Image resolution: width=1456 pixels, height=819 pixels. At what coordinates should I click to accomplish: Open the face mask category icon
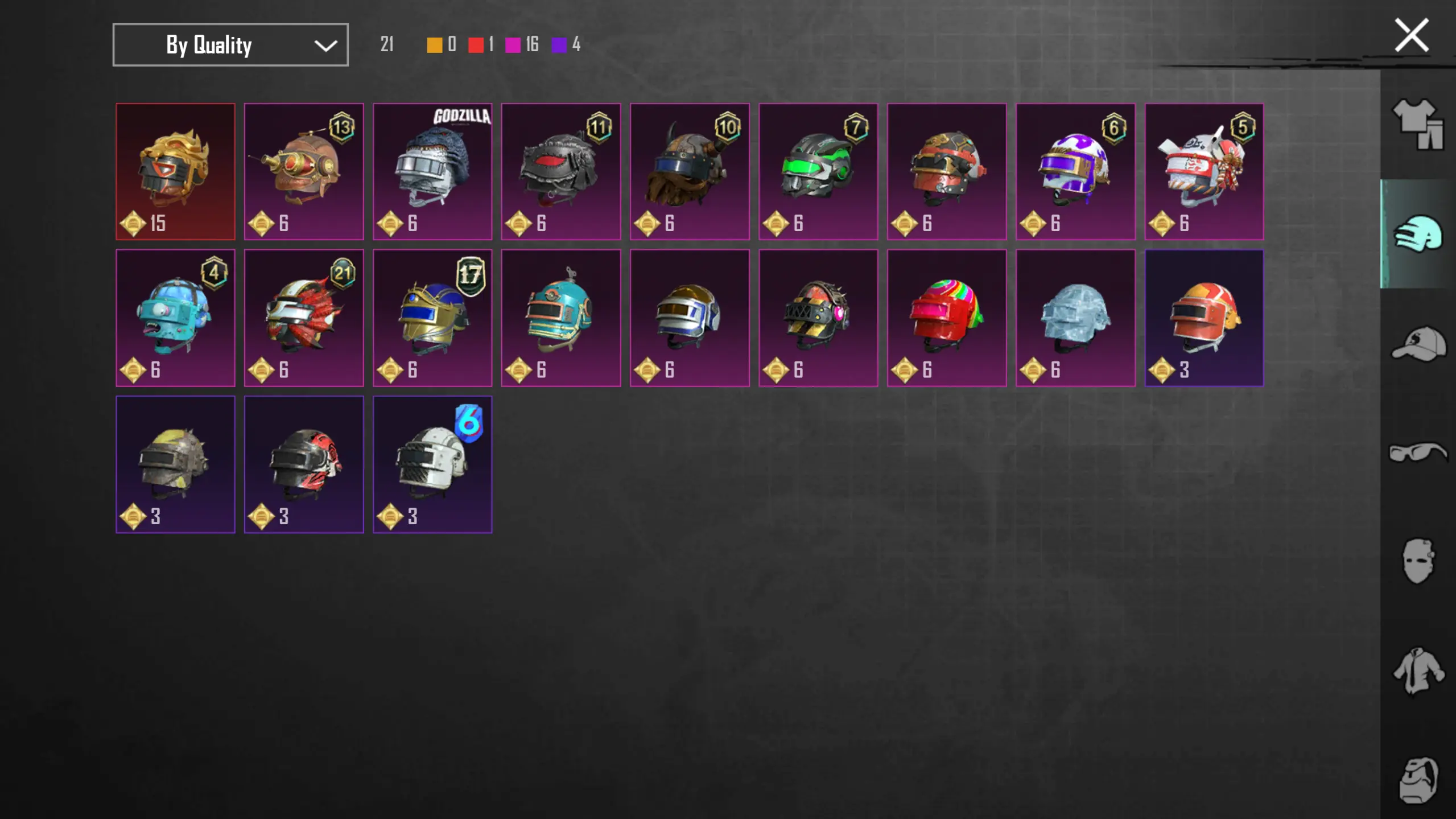pos(1418,561)
